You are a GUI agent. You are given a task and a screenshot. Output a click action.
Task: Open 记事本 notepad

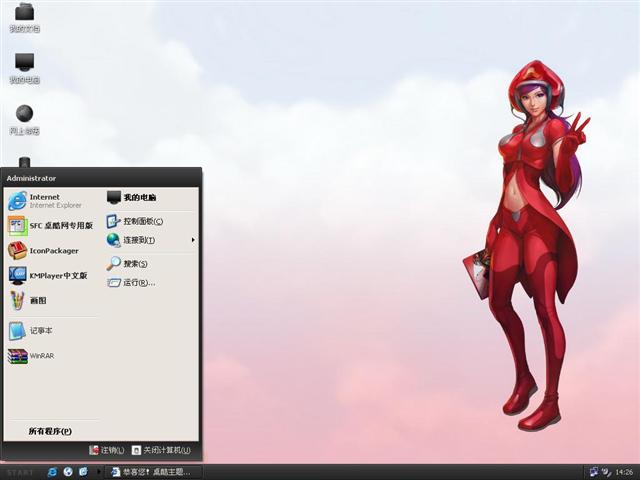click(52, 331)
